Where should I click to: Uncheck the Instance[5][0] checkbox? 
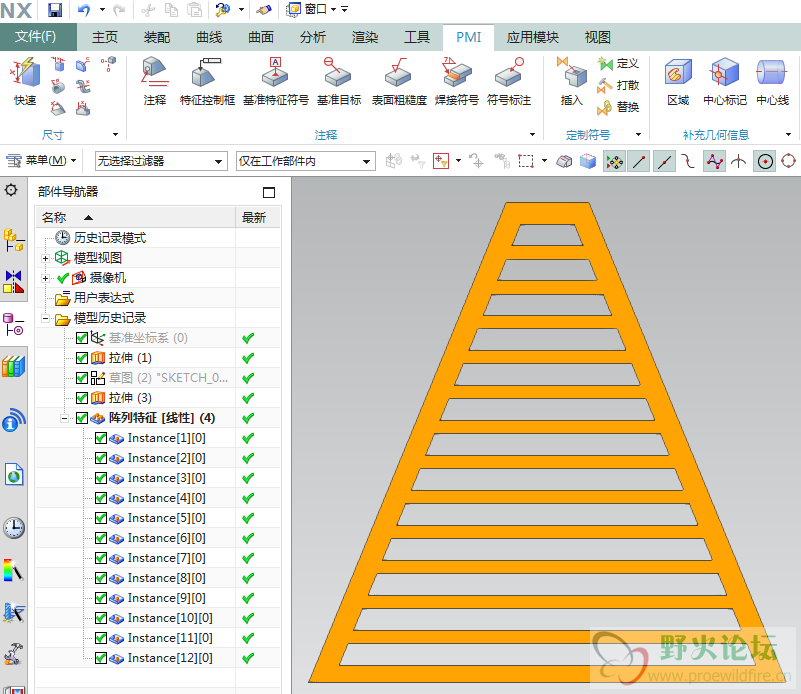101,518
